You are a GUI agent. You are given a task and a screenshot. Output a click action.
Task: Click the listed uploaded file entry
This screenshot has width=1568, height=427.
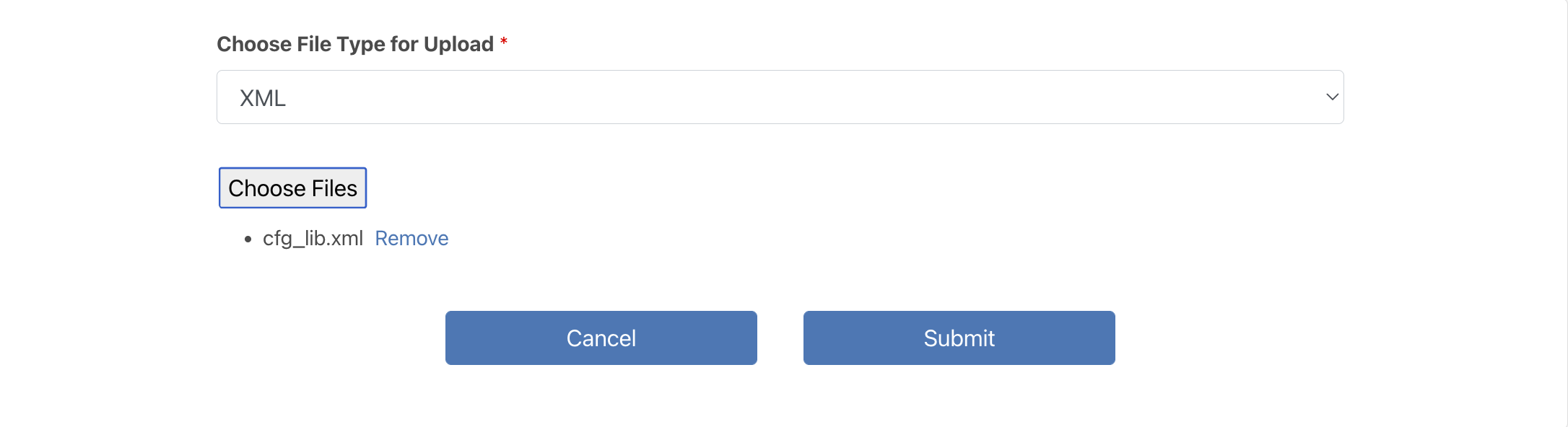(x=313, y=239)
